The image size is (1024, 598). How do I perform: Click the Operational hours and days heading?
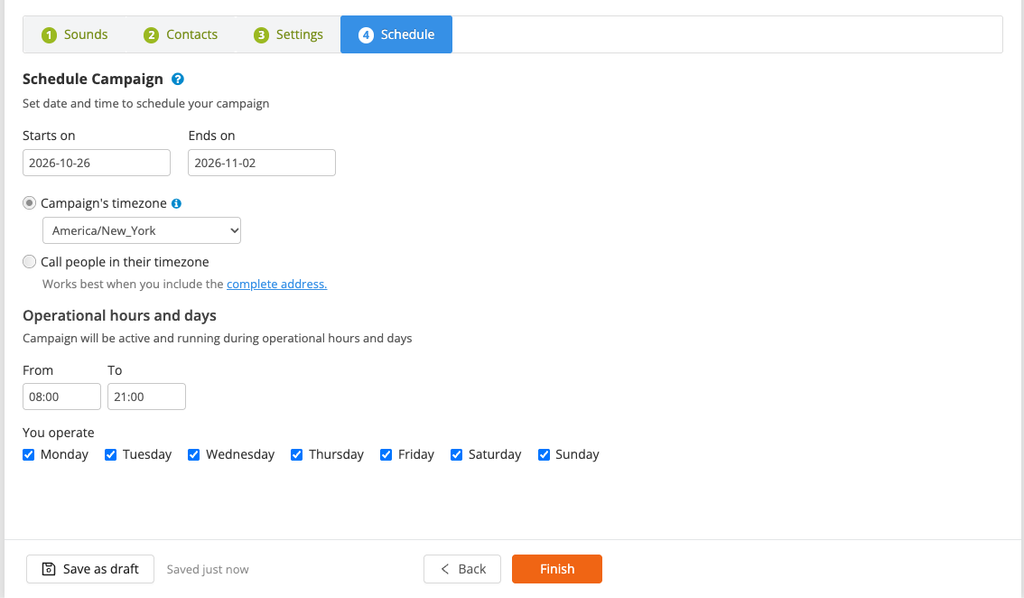point(120,316)
